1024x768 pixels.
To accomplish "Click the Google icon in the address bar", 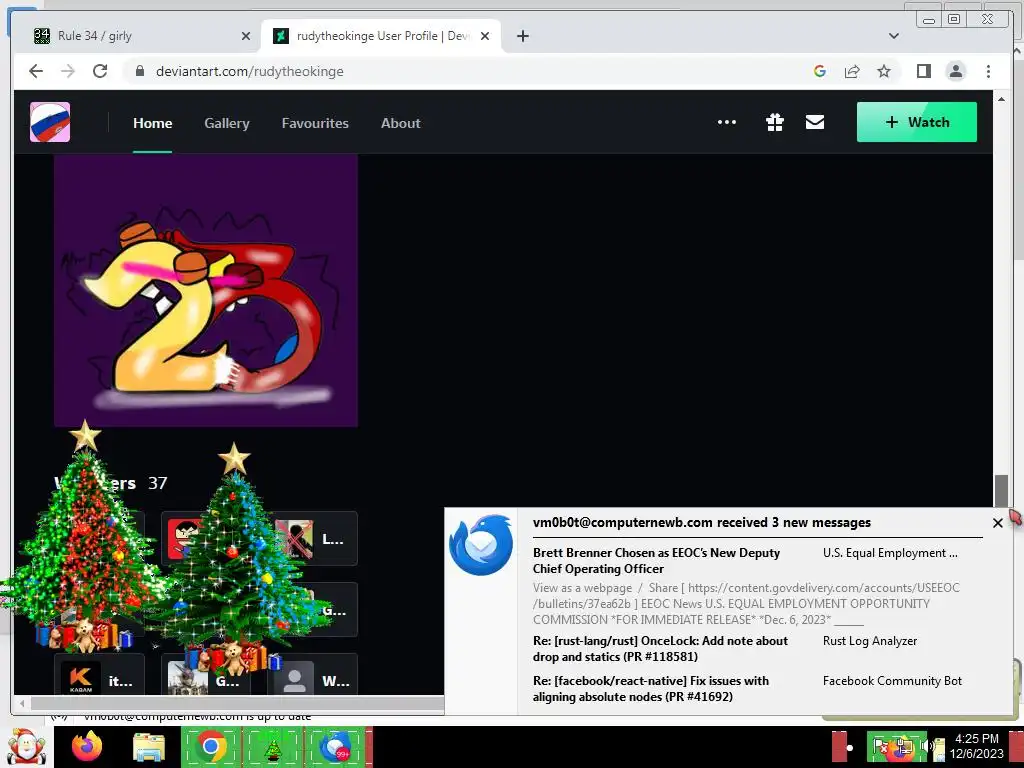I will tap(820, 71).
